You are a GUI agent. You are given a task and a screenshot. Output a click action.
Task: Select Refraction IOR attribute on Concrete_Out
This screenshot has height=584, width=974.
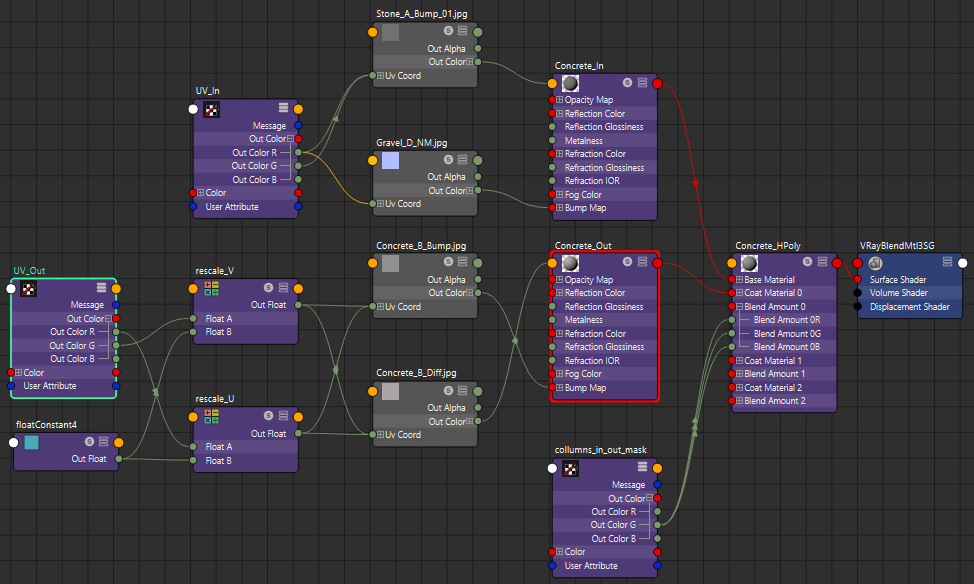(x=592, y=360)
